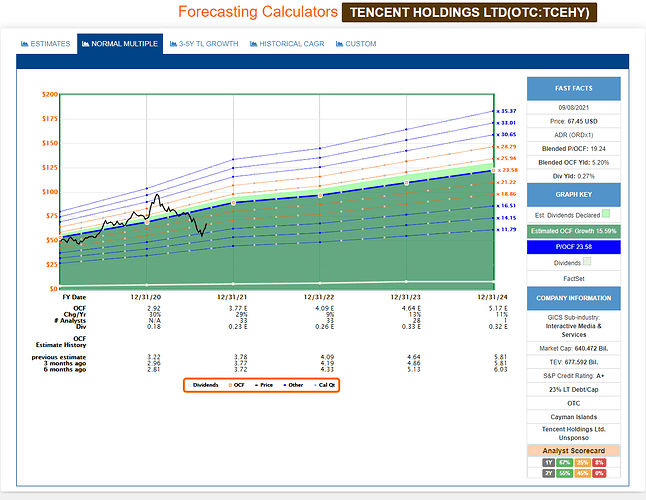The width and height of the screenshot is (646, 500).
Task: Click the Blended P/OCF: 19.24 fact
Action: pos(573,149)
